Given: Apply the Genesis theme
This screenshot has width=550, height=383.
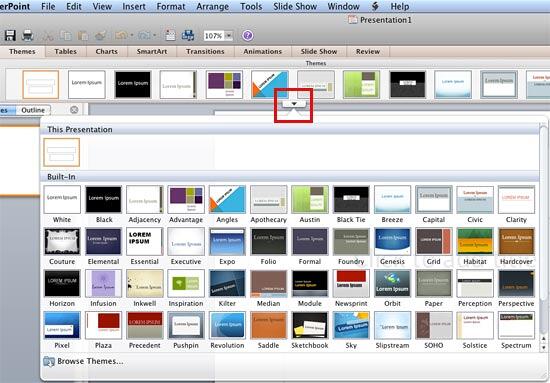Looking at the screenshot, I should 392,241.
